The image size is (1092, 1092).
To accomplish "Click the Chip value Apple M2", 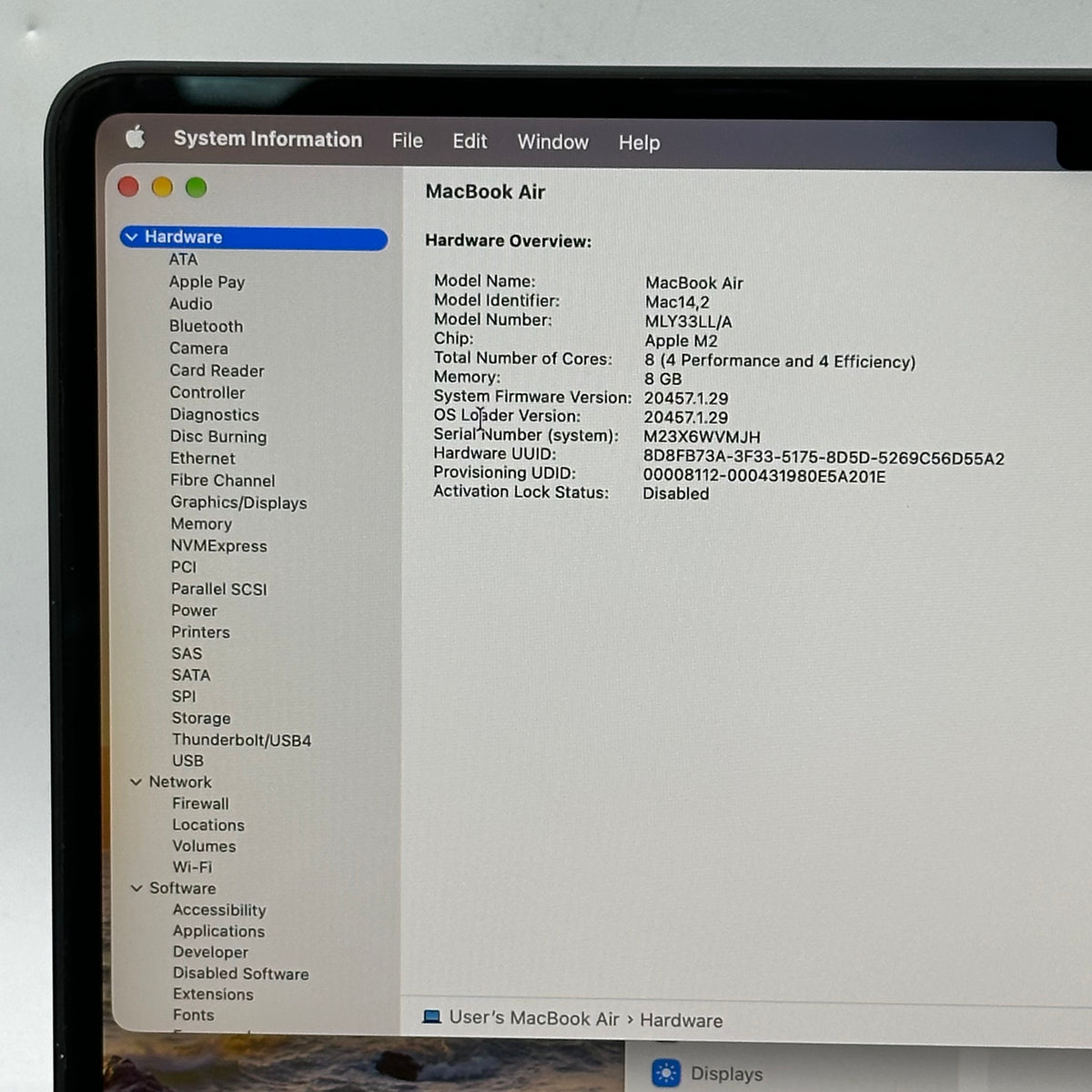I will (681, 340).
